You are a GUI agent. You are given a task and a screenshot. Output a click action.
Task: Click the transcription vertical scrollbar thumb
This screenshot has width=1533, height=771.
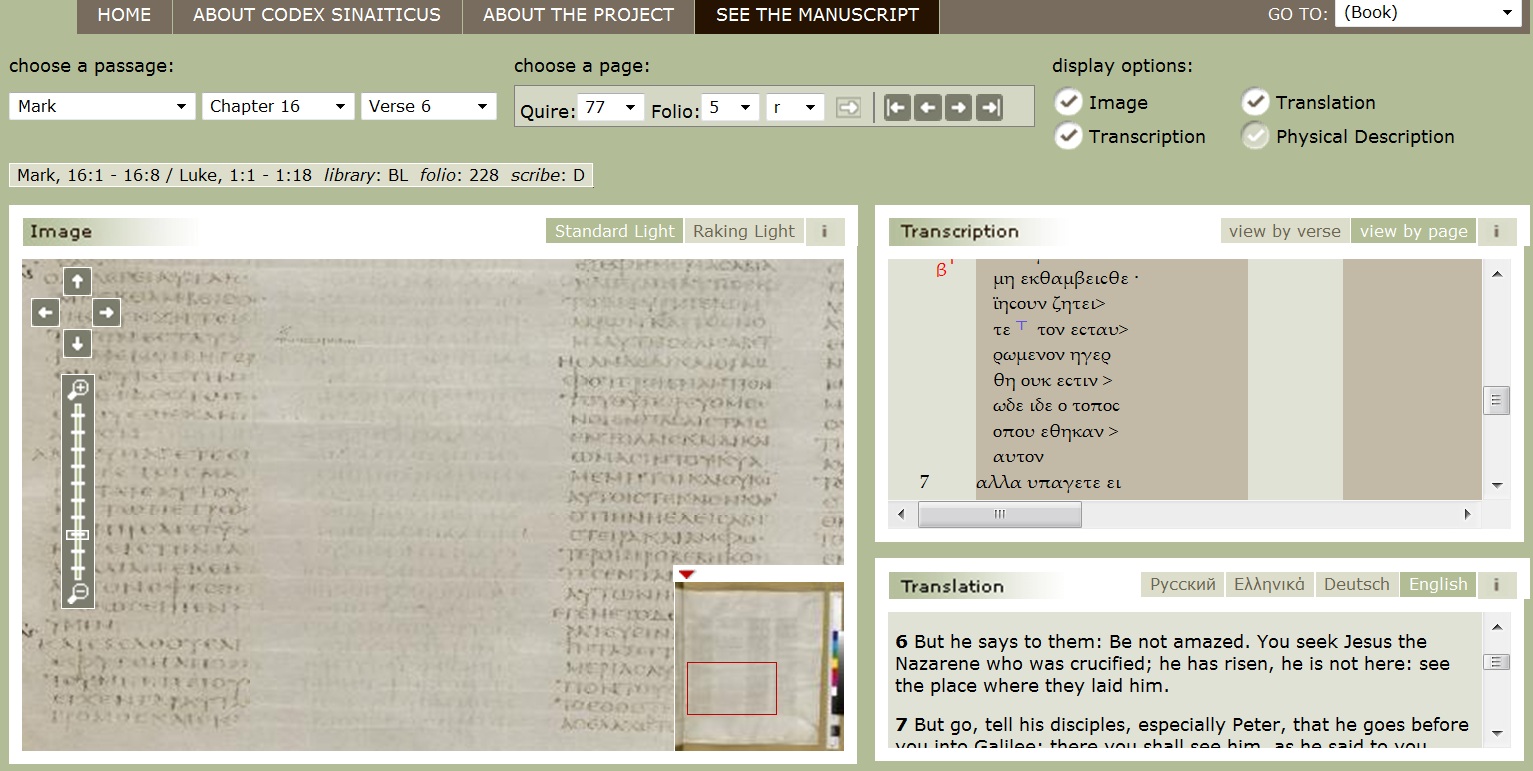pos(1497,401)
